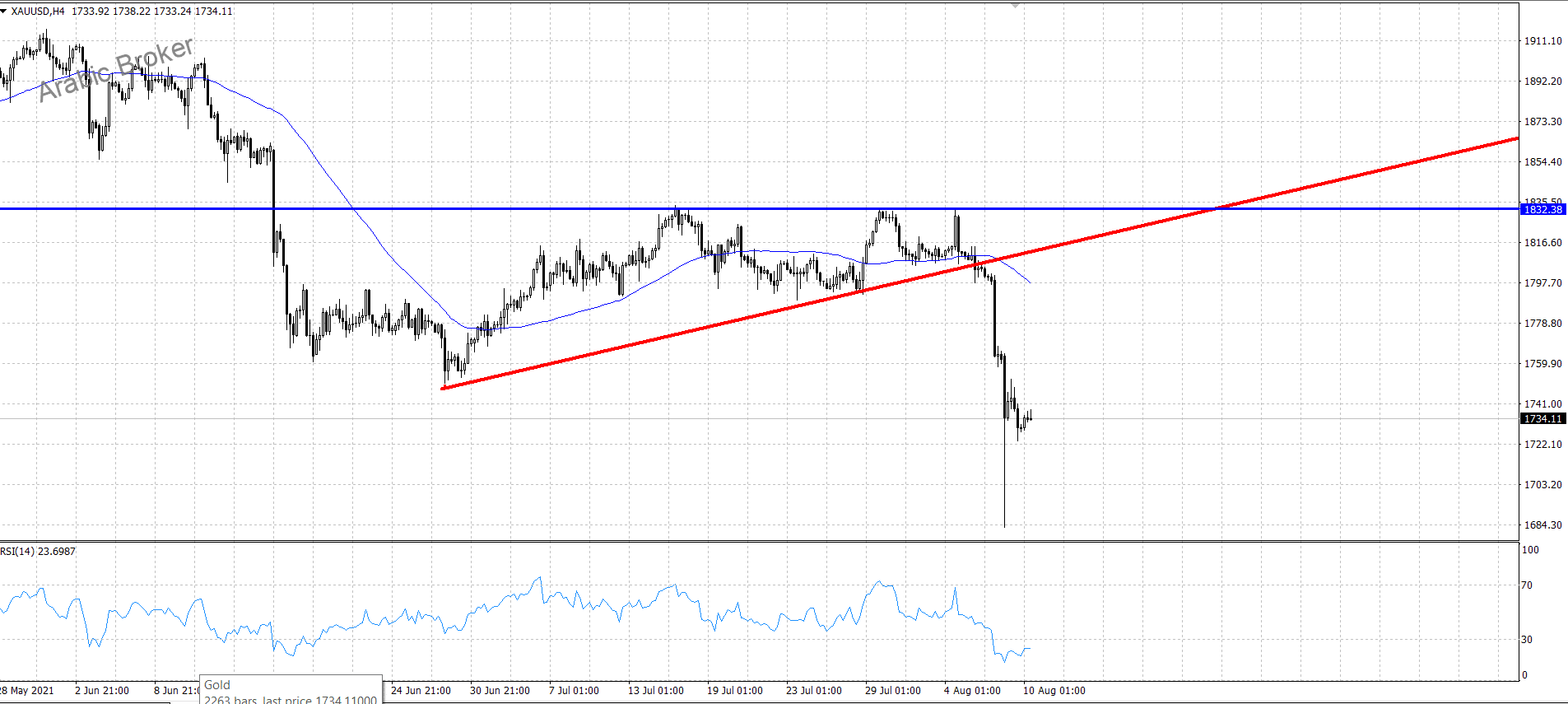Click the 1873.30 price scale label

pyautogui.click(x=1542, y=122)
